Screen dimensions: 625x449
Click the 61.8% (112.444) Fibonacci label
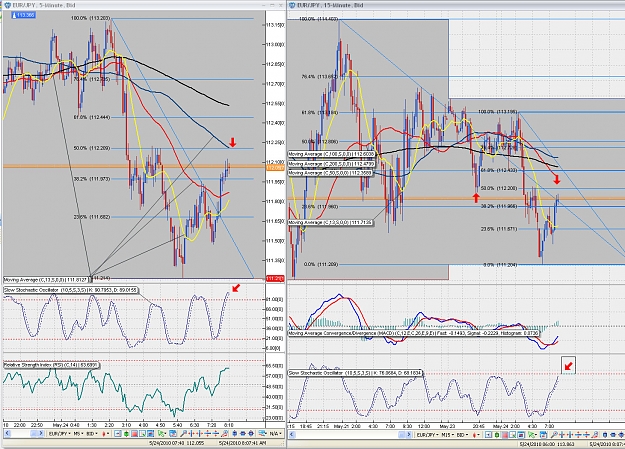click(x=92, y=117)
